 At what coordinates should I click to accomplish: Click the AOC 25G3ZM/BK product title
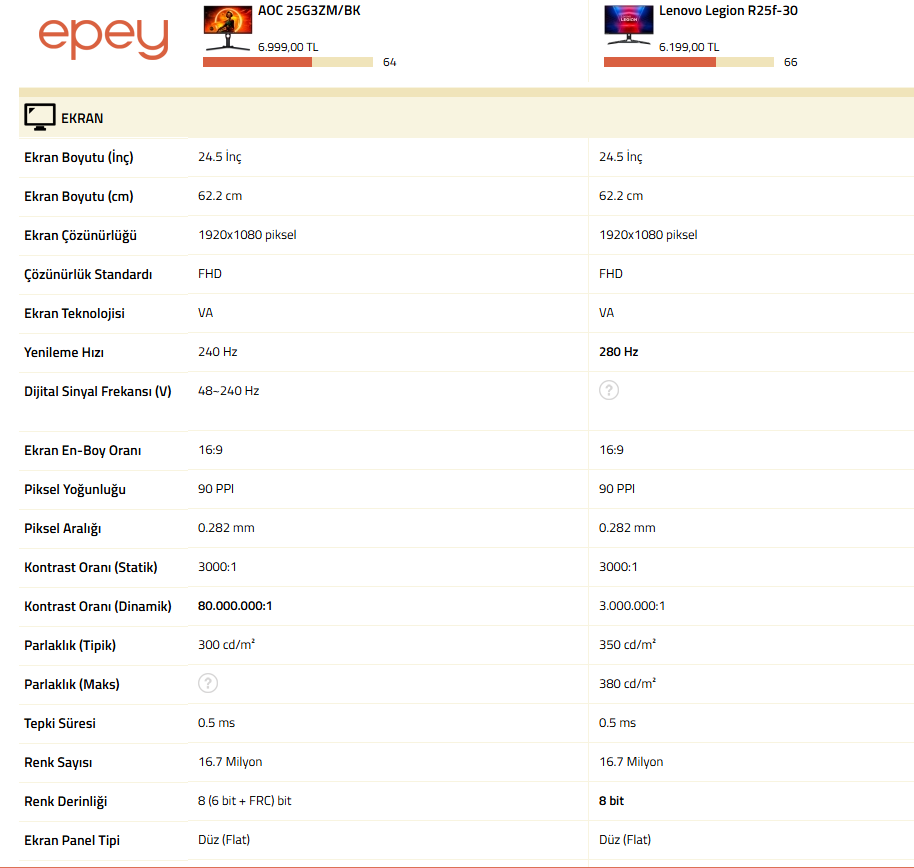click(x=309, y=10)
